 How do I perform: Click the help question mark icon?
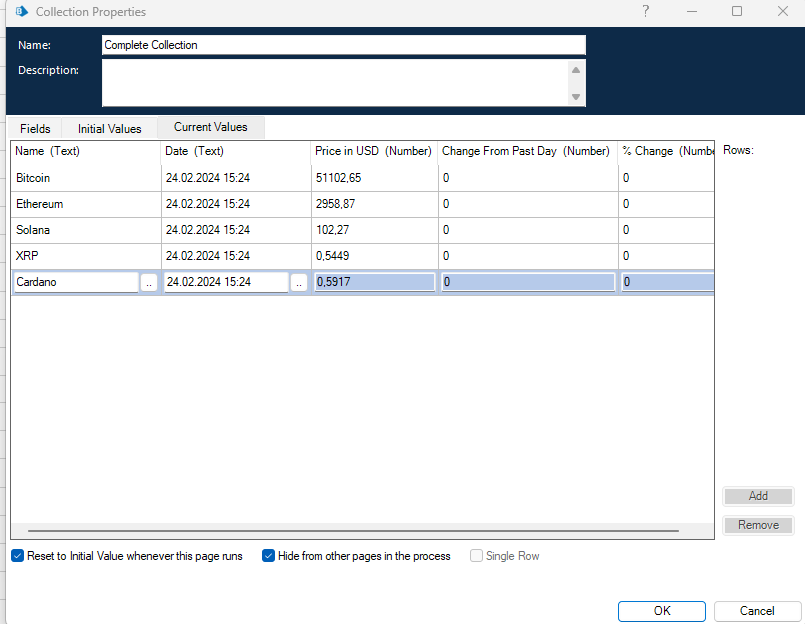(646, 12)
